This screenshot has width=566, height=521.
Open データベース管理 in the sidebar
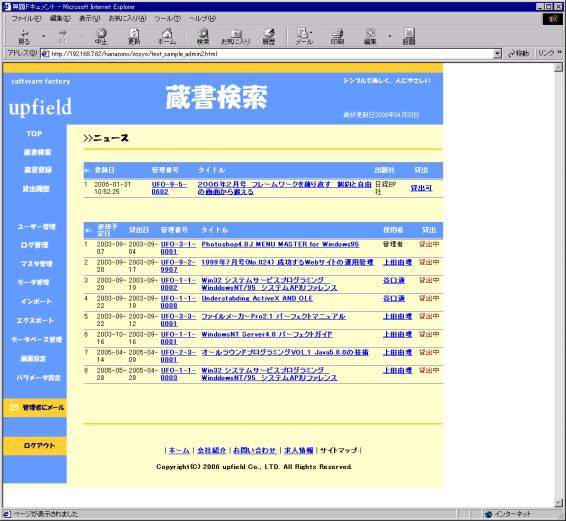(x=36, y=339)
